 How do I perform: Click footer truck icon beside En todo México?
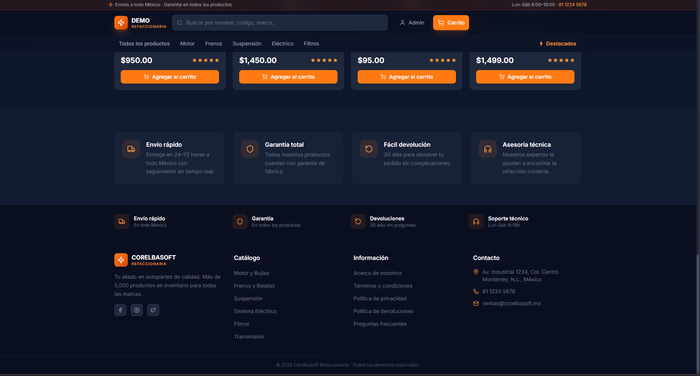[x=121, y=221]
